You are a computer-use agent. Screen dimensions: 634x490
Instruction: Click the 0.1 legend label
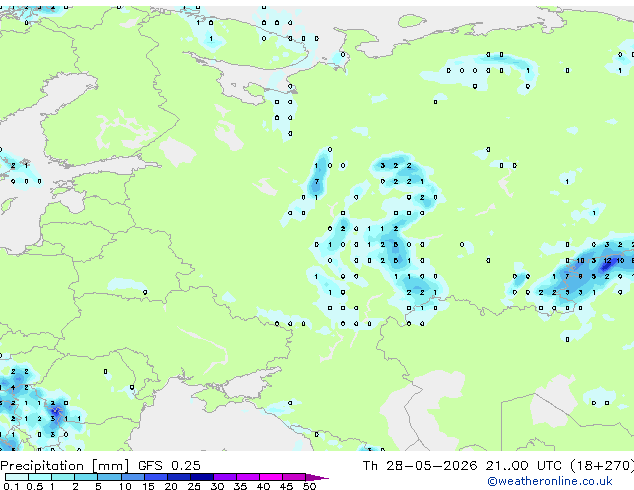pyautogui.click(x=11, y=486)
